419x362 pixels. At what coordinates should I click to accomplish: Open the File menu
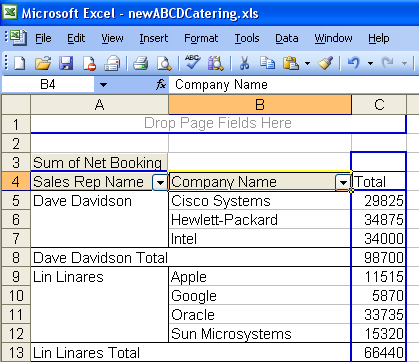coord(43,38)
